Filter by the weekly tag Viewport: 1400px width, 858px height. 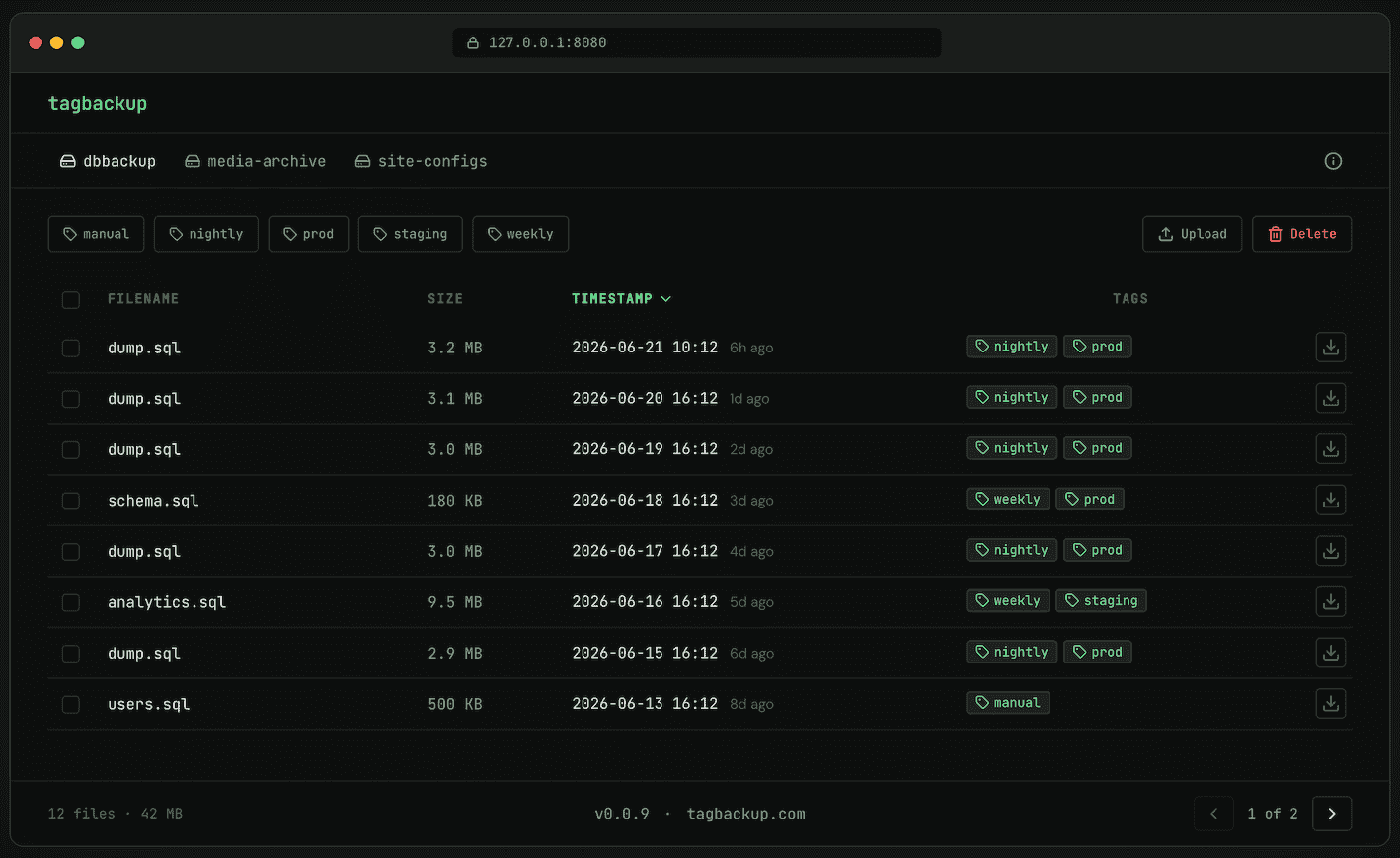tap(520, 234)
